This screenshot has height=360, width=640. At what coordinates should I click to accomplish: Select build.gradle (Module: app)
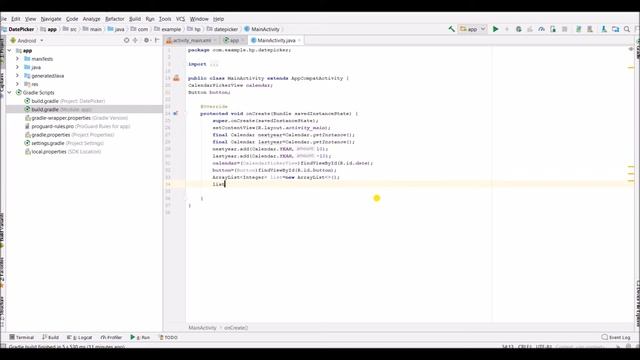(58, 109)
